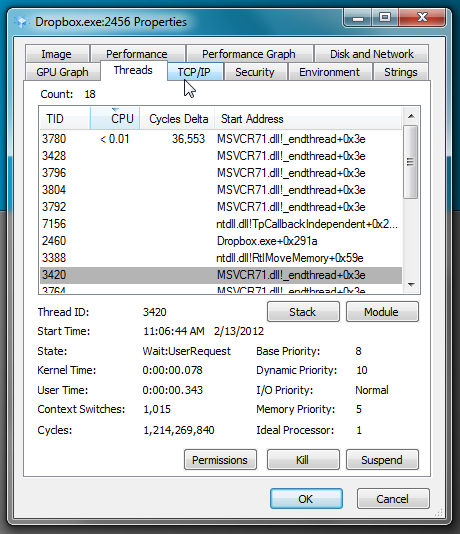Open the Performance tab

(137, 54)
